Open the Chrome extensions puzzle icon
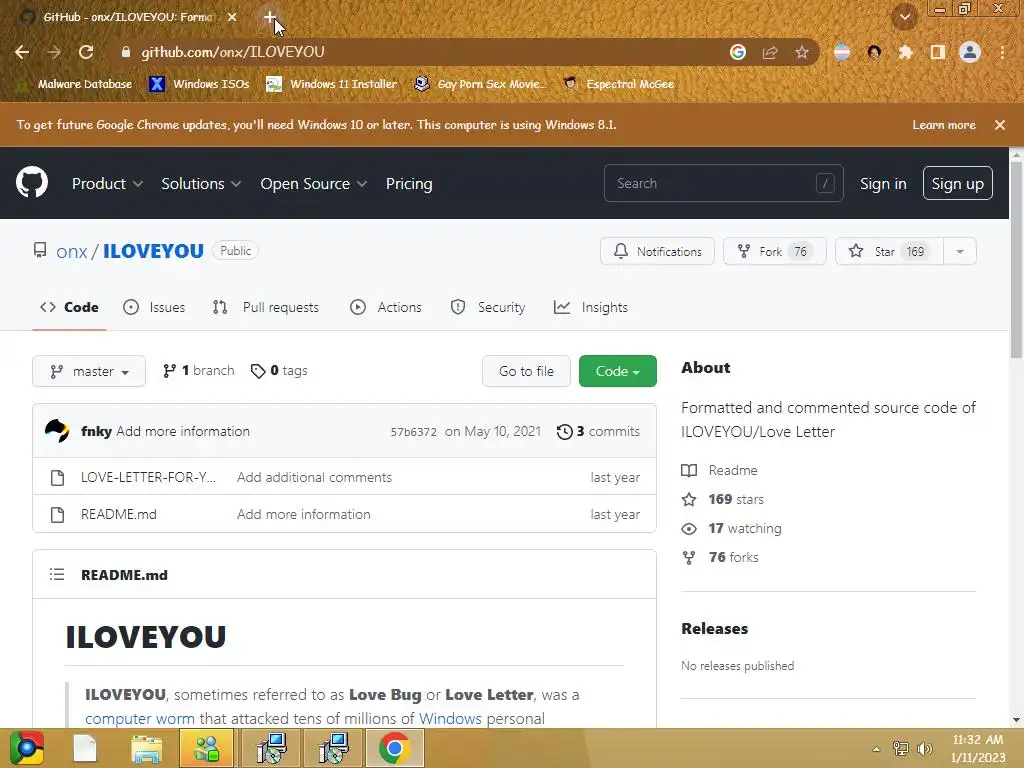Viewport: 1024px width, 768px height. point(906,52)
